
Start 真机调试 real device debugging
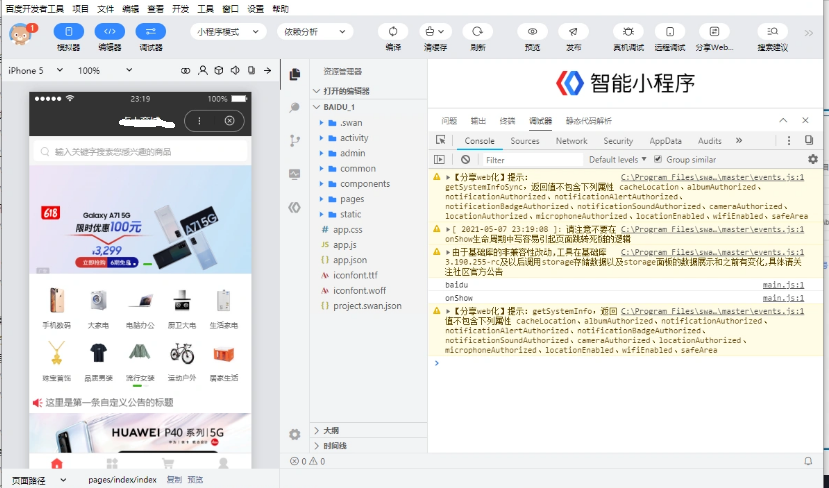[628, 31]
